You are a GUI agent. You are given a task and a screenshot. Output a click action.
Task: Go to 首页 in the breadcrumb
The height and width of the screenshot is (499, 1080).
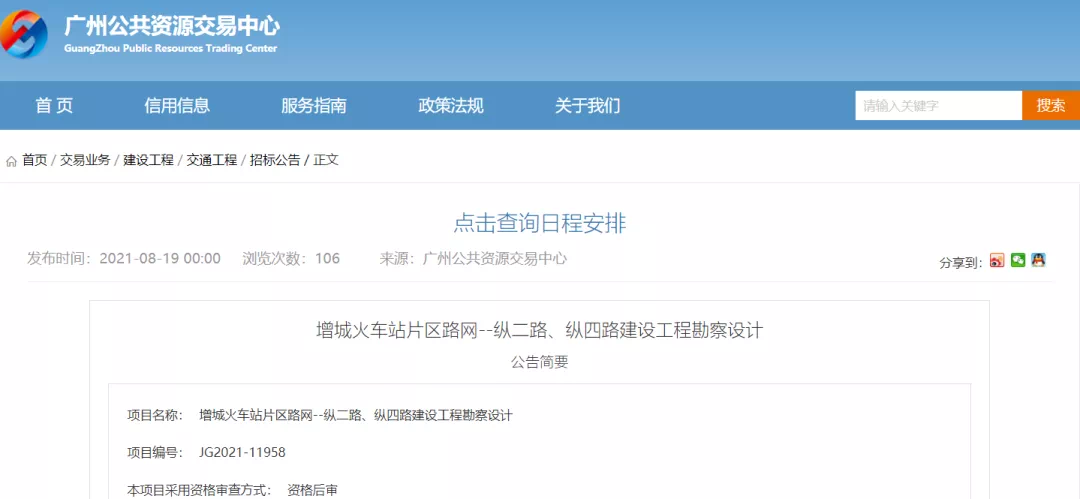(x=35, y=161)
